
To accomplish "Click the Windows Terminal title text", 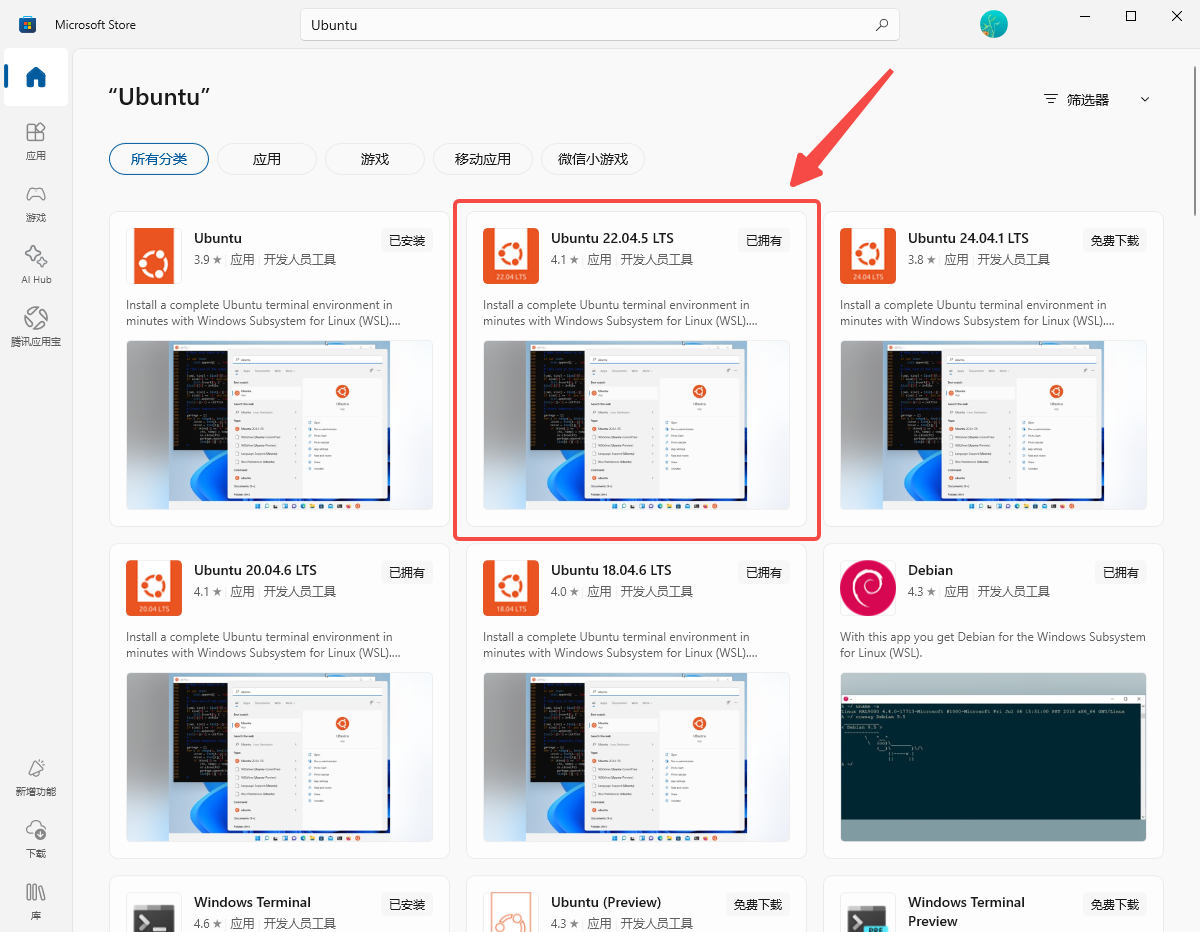I will point(252,902).
